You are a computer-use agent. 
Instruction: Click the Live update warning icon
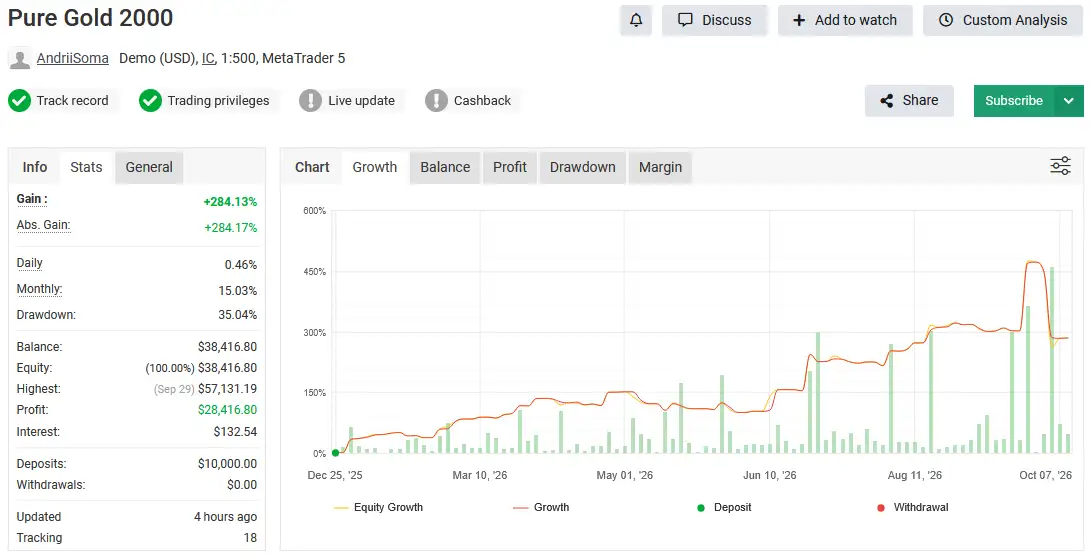tap(310, 101)
